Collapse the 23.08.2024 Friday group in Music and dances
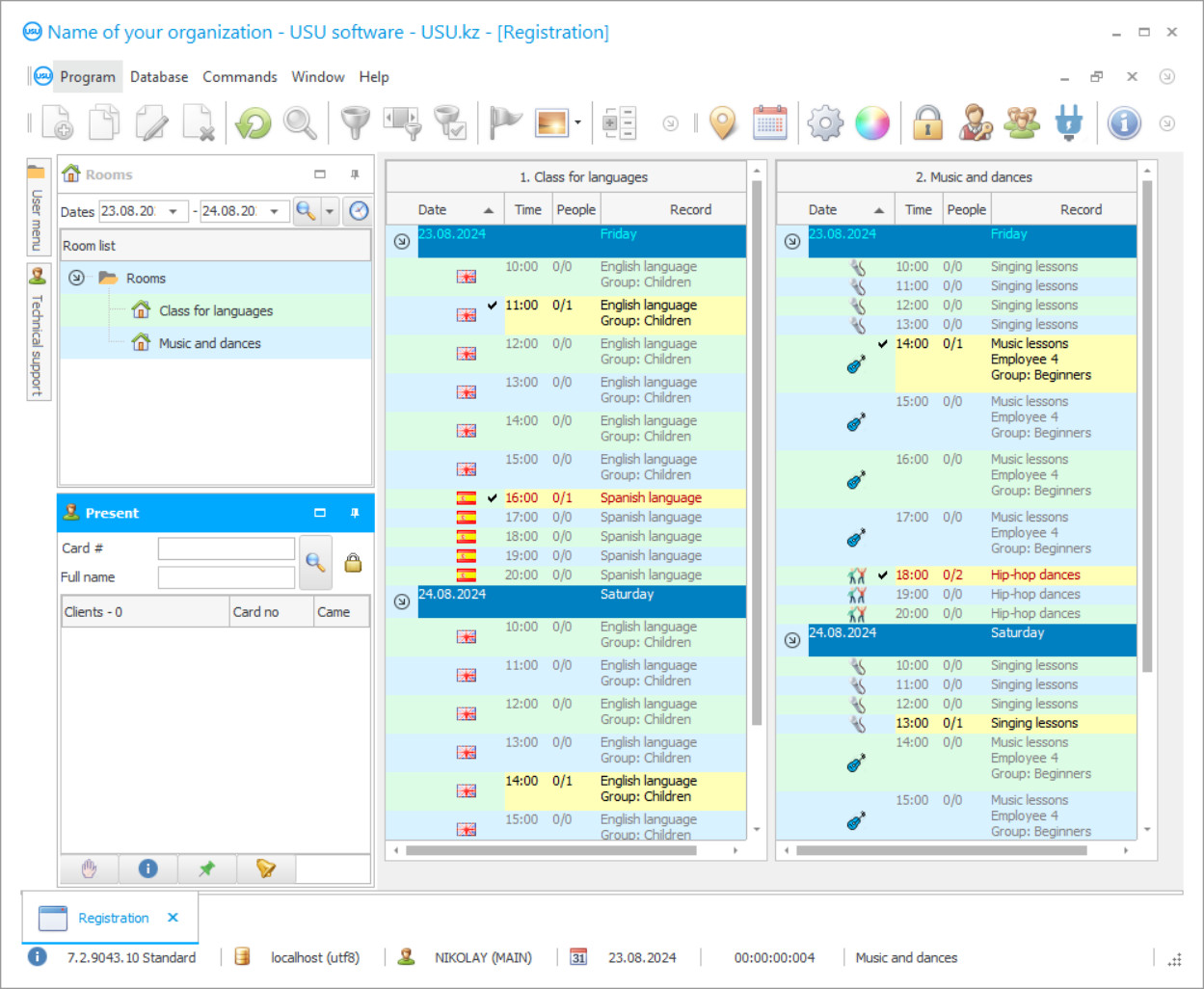 [790, 241]
